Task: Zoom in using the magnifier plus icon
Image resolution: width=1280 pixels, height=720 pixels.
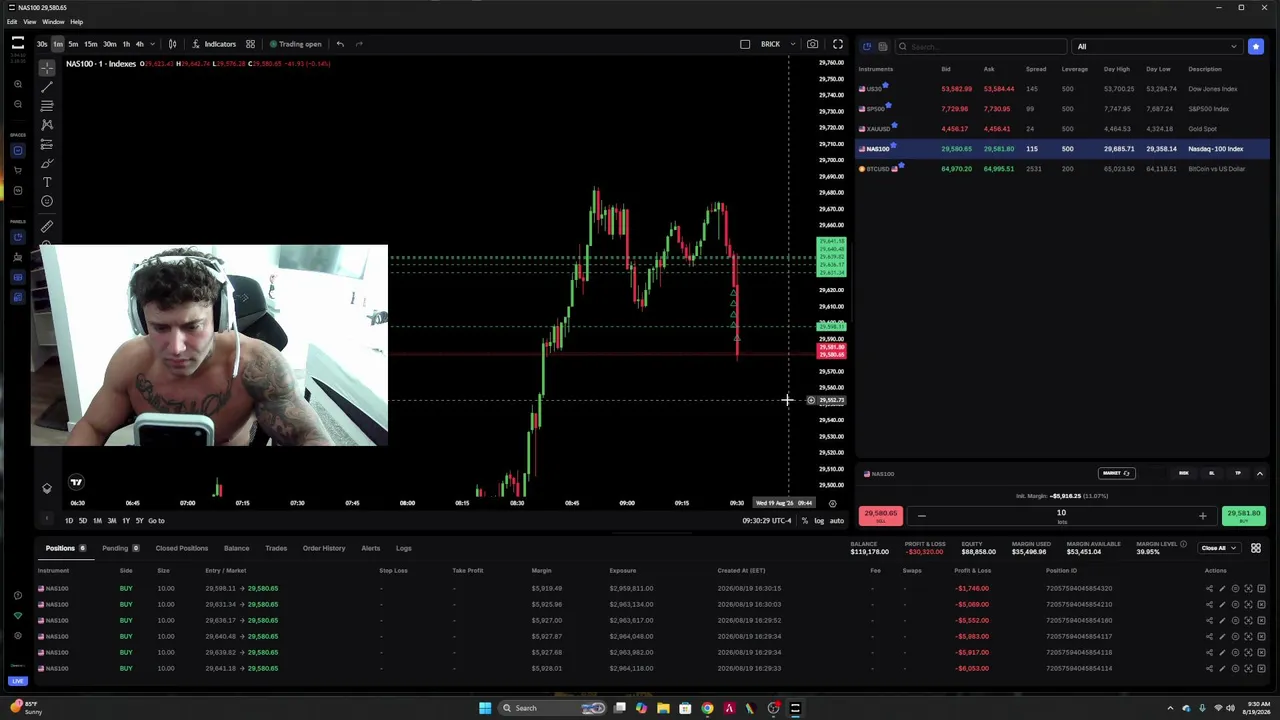Action: [18, 85]
